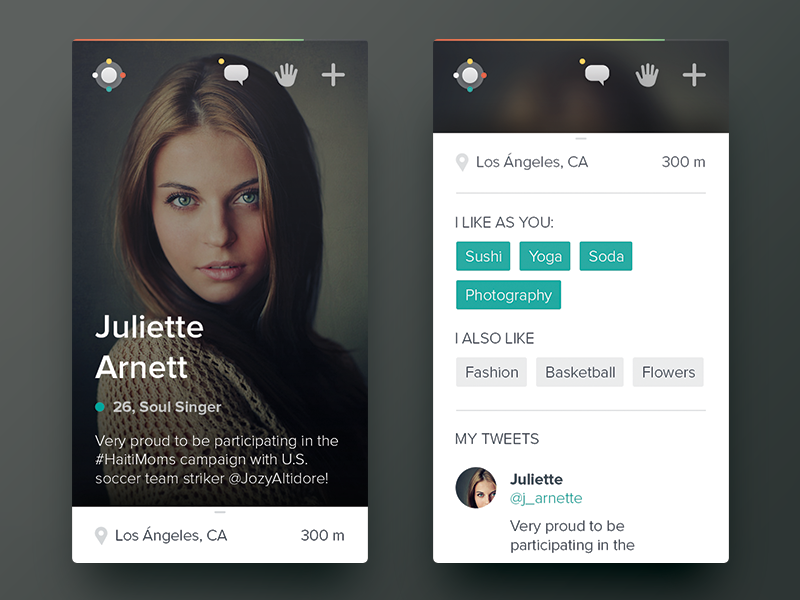Image resolution: width=800 pixels, height=600 pixels.
Task: Open the radar circle icon on left card
Action: click(109, 75)
